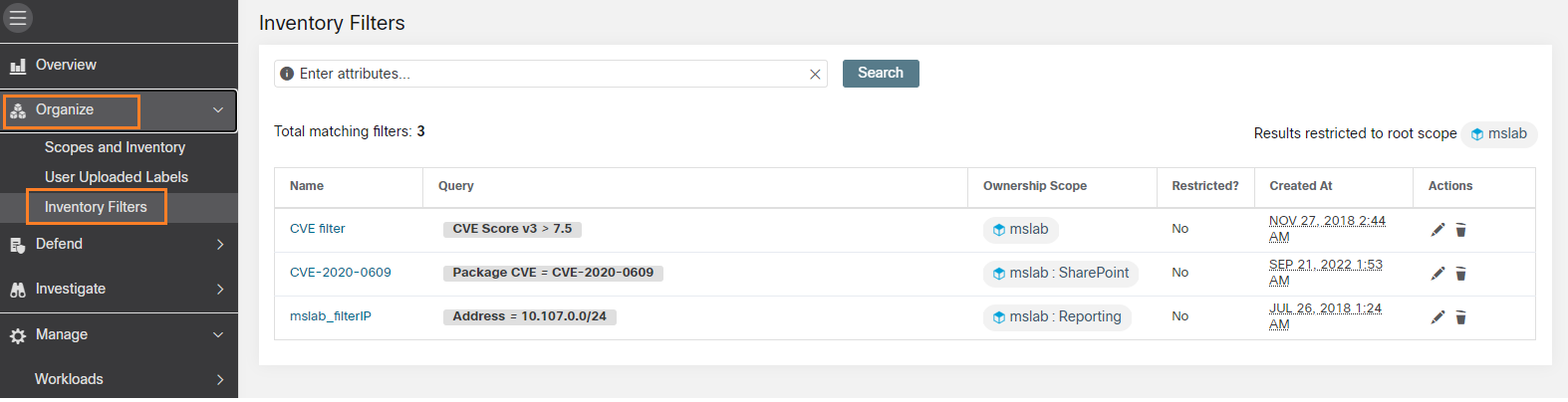Open the hamburger menu icon
This screenshot has height=402, width=1568.
(x=18, y=18)
